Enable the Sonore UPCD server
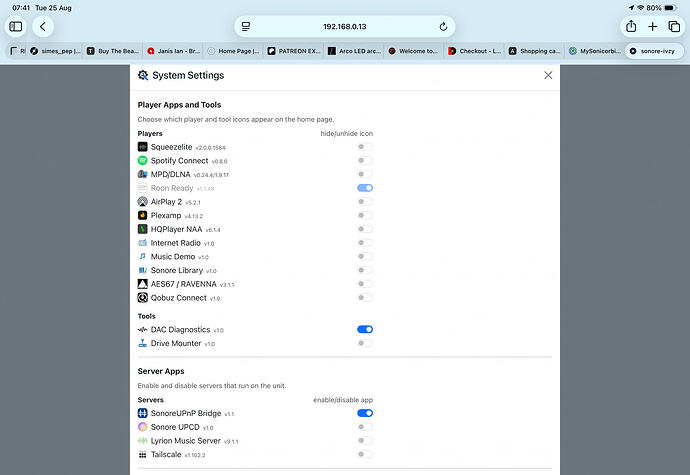The height and width of the screenshot is (475, 690). [x=365, y=427]
